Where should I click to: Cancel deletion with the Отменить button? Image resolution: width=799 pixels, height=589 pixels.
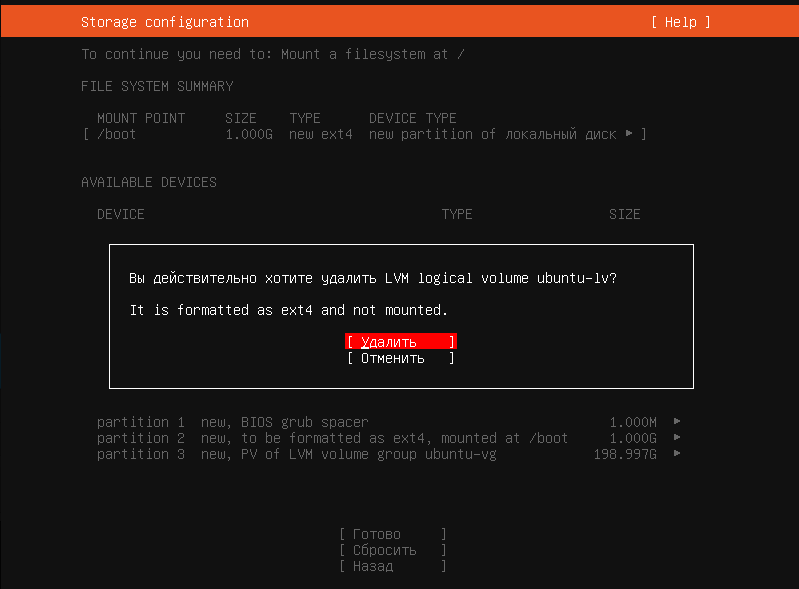401,358
